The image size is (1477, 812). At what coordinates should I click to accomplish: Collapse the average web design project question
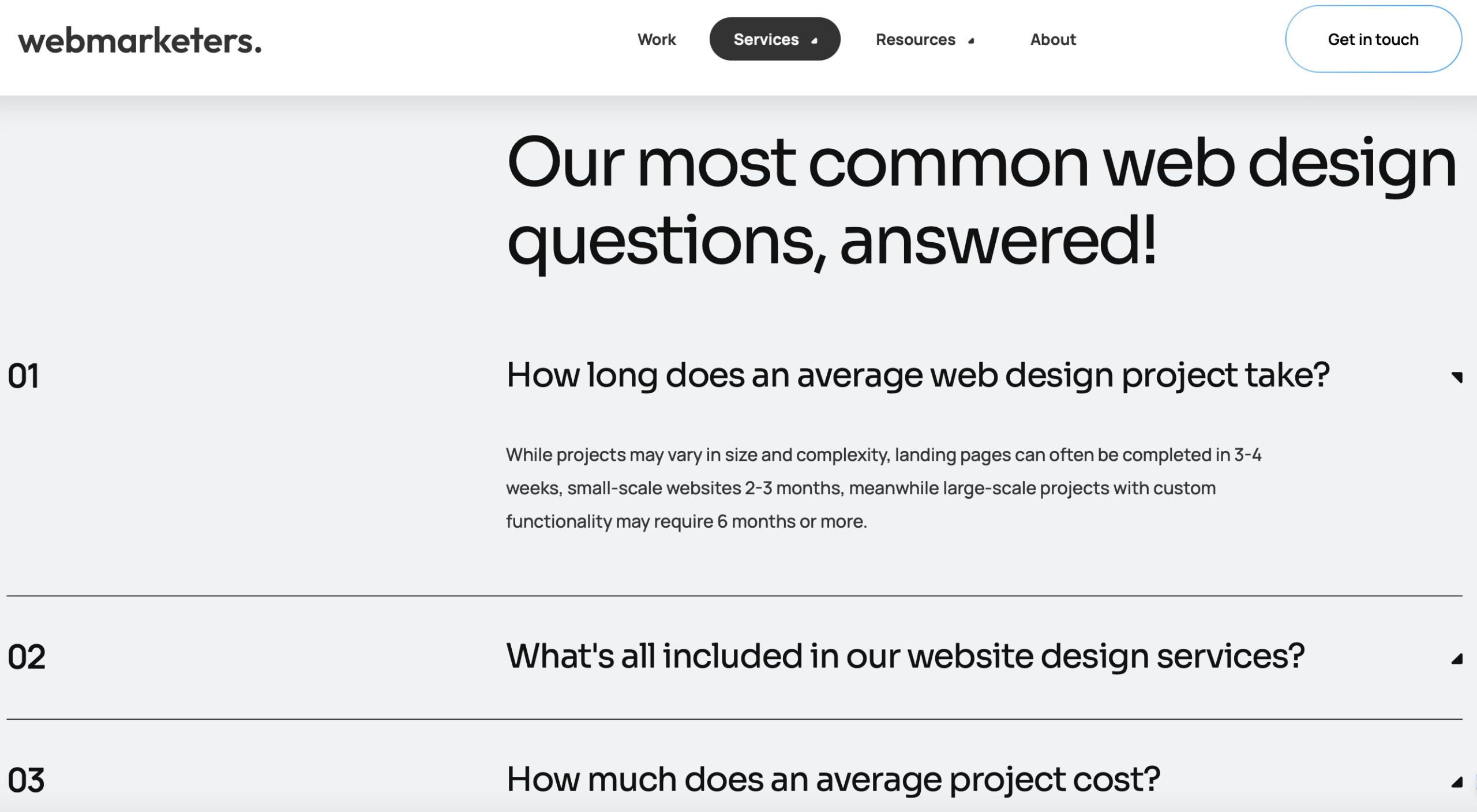click(917, 375)
